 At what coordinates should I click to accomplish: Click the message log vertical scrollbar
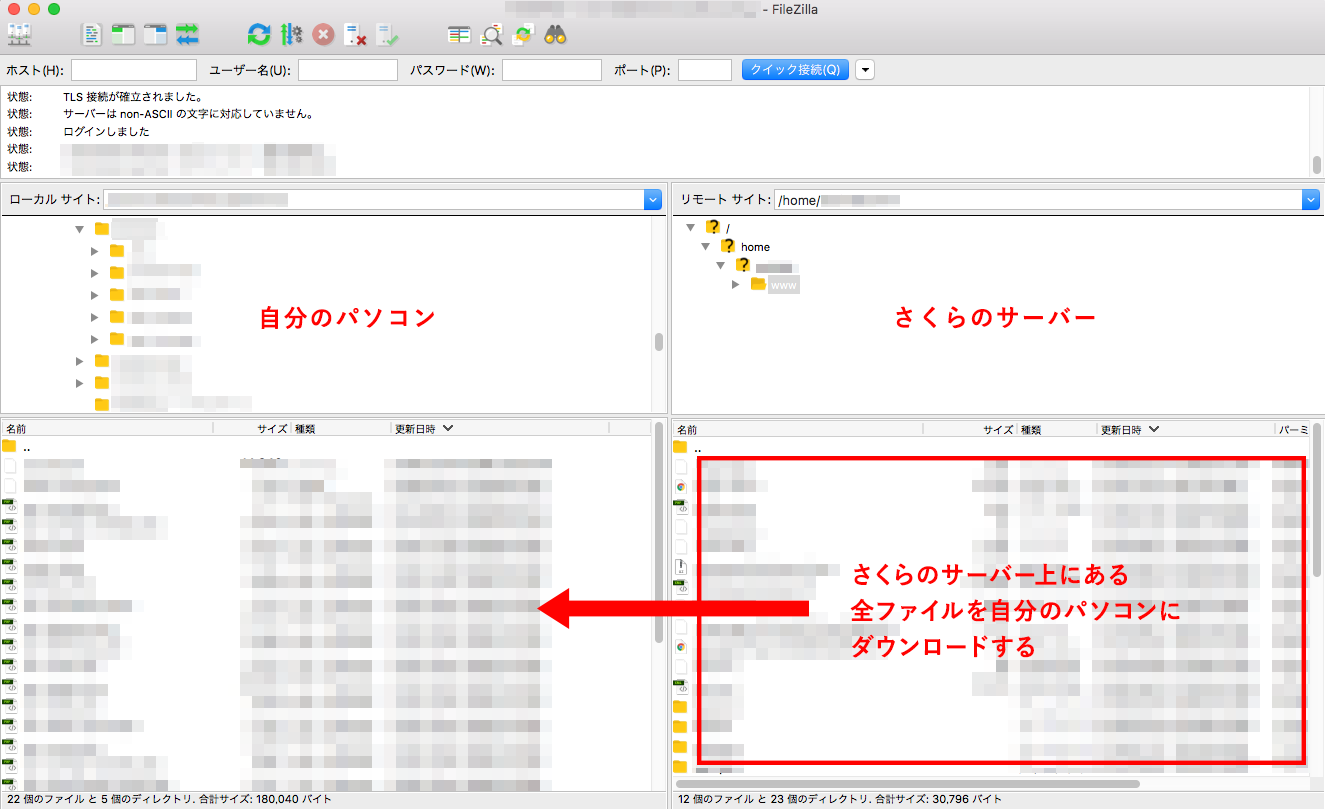pyautogui.click(x=1317, y=165)
